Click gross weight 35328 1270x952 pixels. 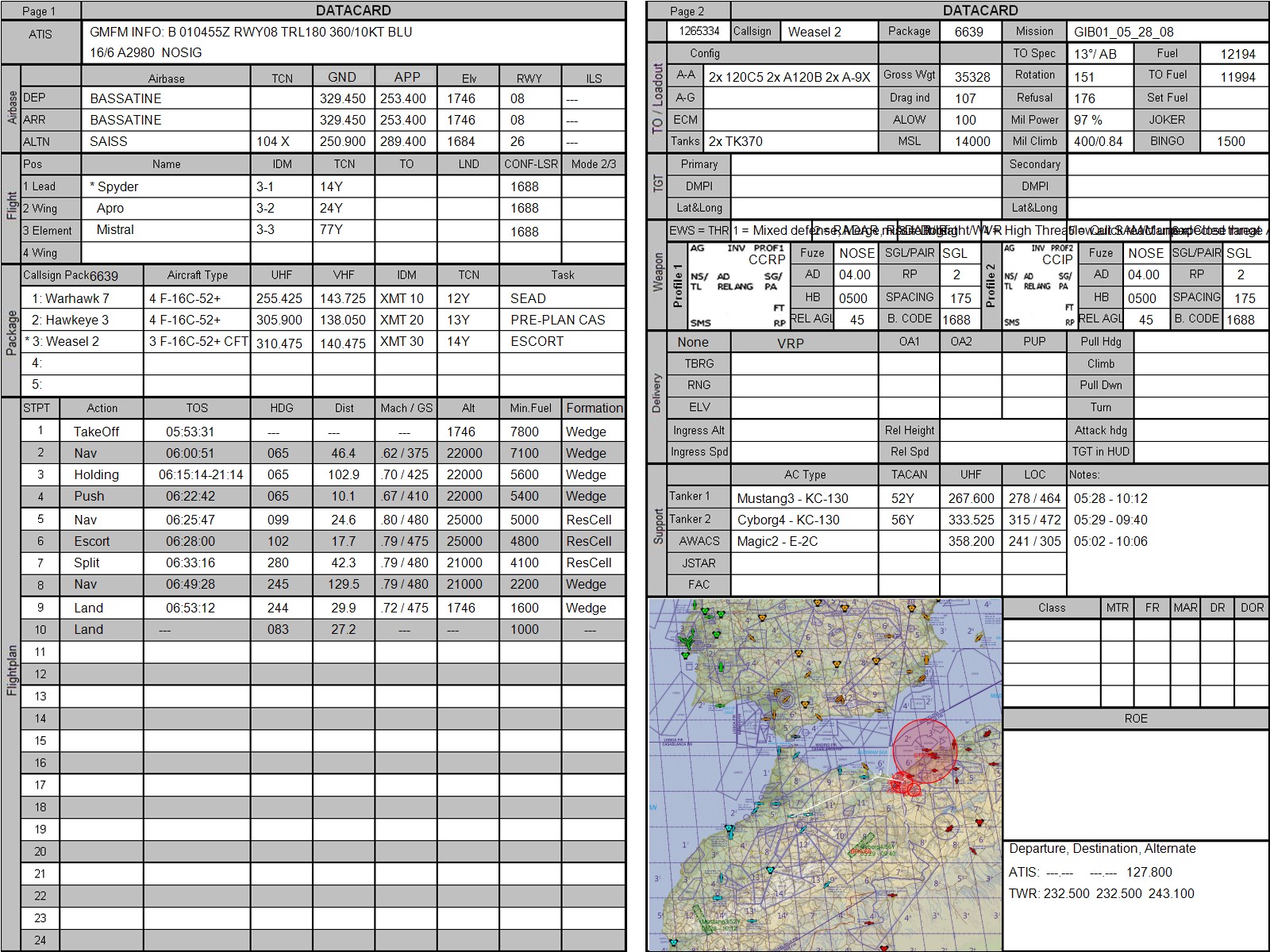coord(972,76)
